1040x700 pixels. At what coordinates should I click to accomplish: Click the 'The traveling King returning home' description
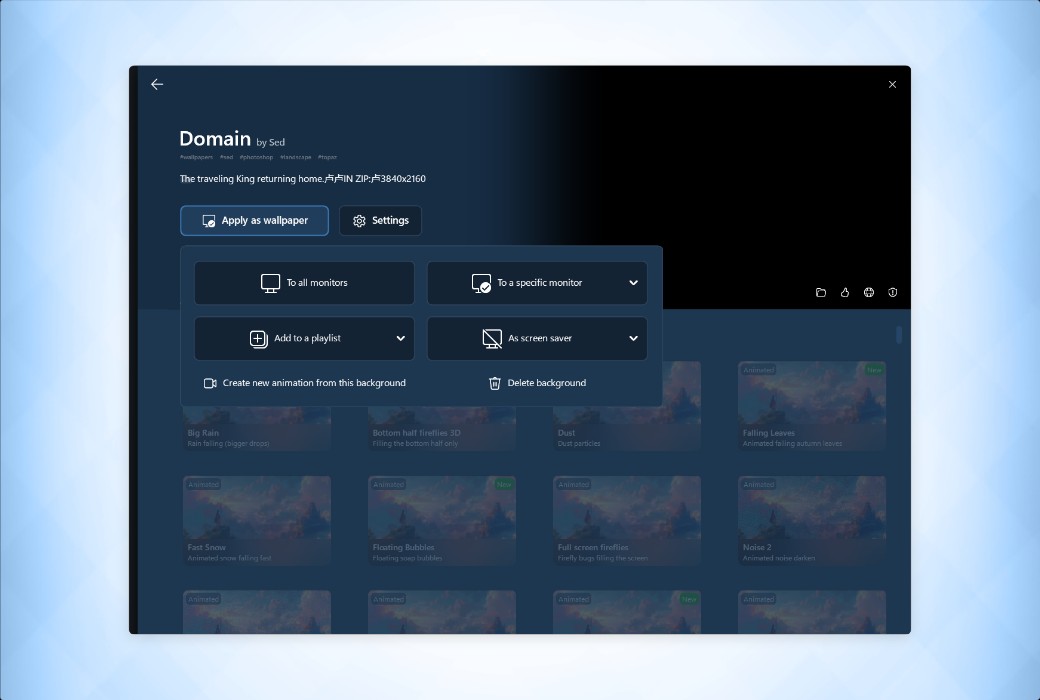click(x=302, y=178)
